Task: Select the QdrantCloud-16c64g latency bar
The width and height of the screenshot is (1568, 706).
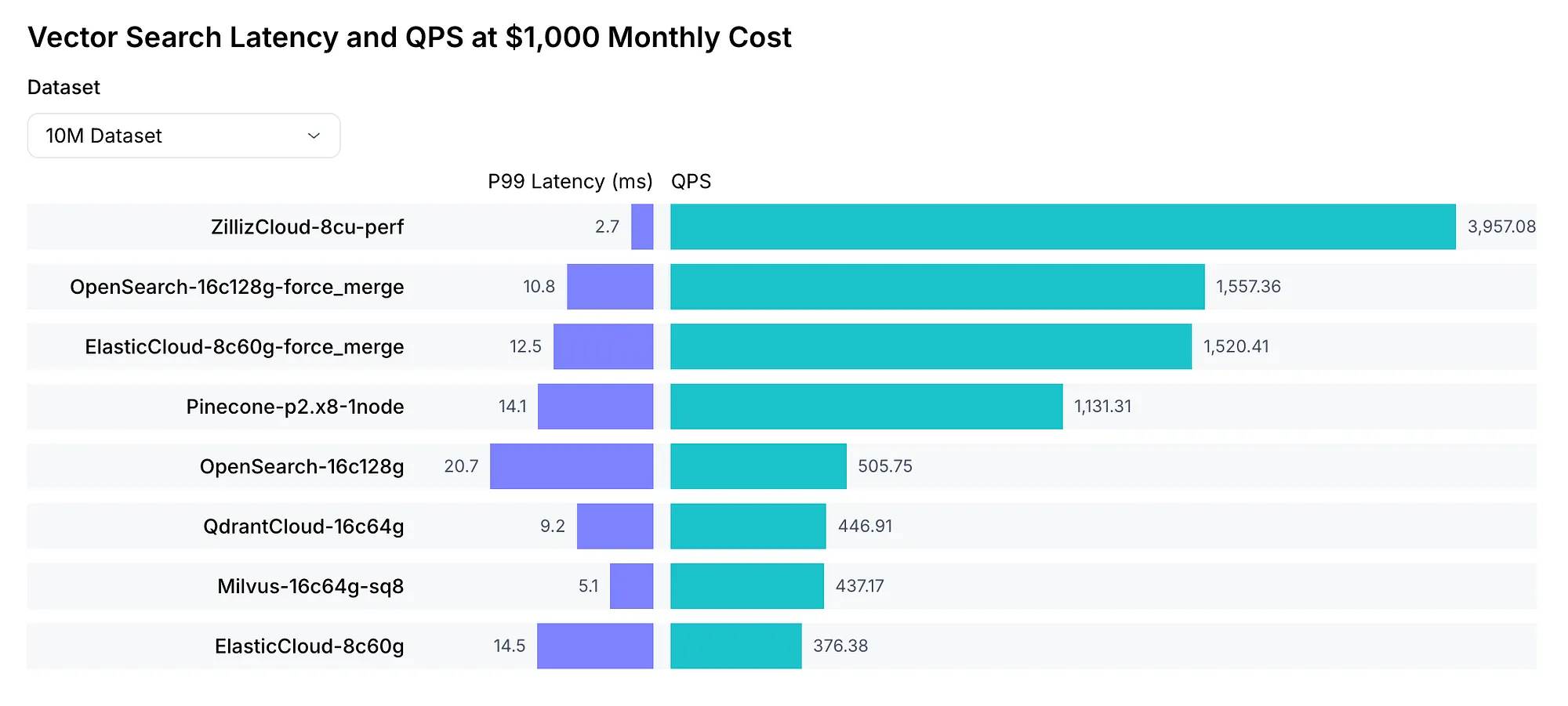Action: (x=615, y=527)
